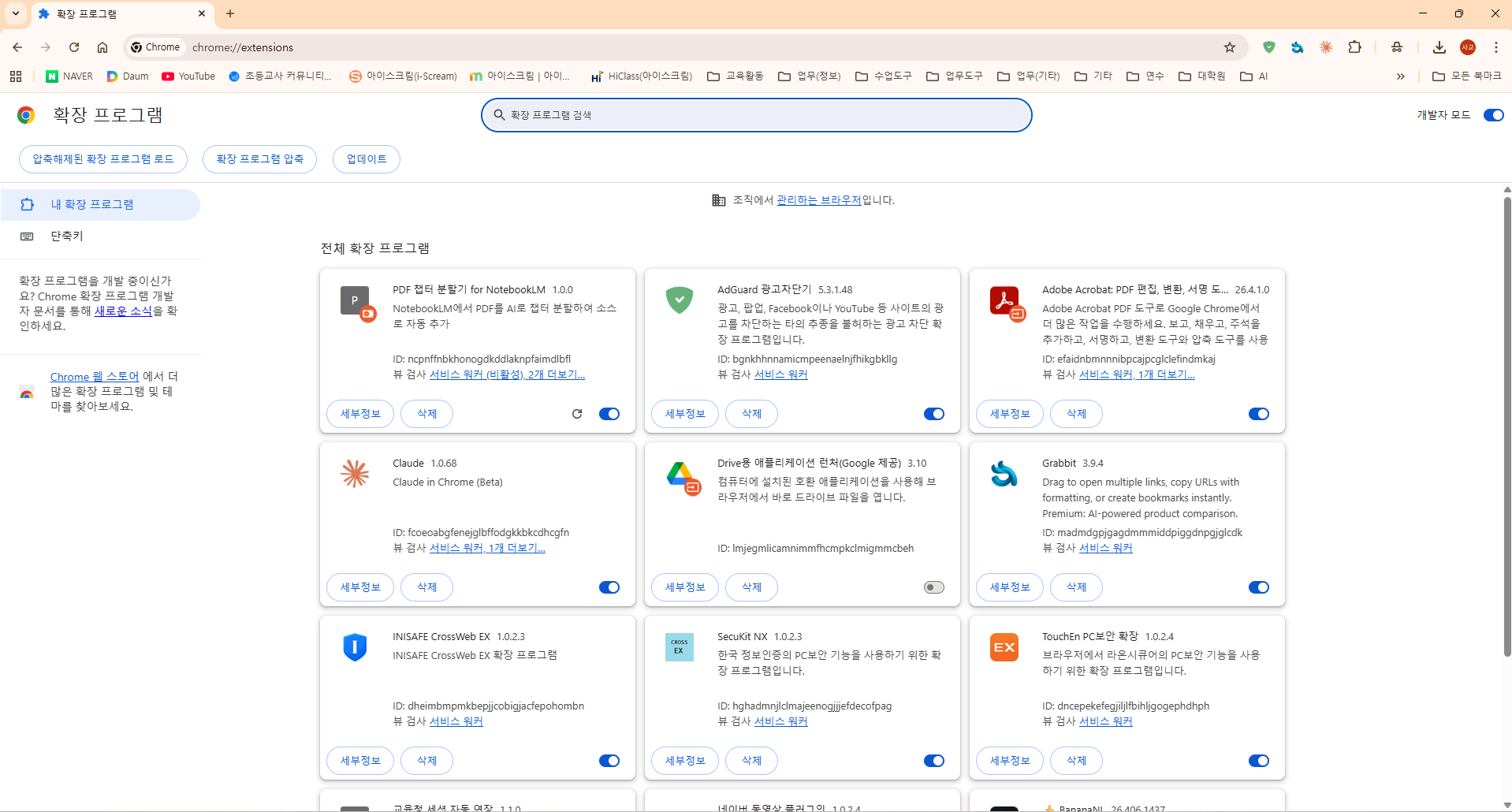Disable the Adobe Acrobat extension toggle

pyautogui.click(x=1259, y=414)
